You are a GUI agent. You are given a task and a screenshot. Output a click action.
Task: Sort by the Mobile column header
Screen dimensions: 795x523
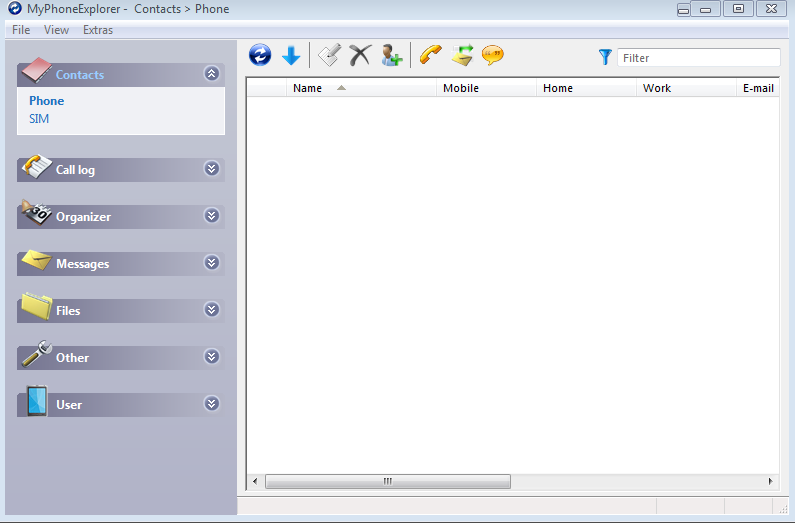486,88
